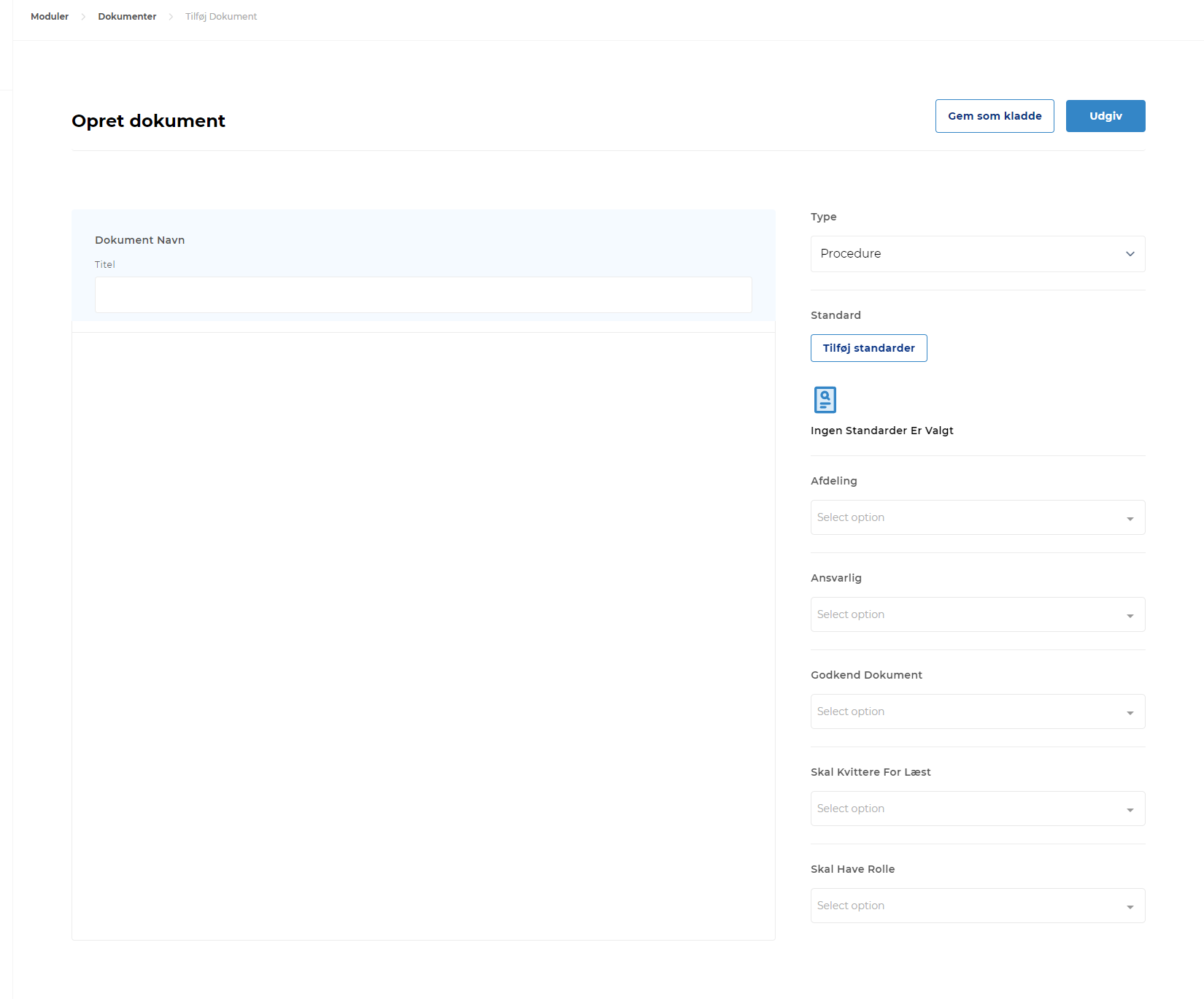Screen dimensions: 1204x999
Task: Open the Afdeling select option box
Action: point(963,517)
